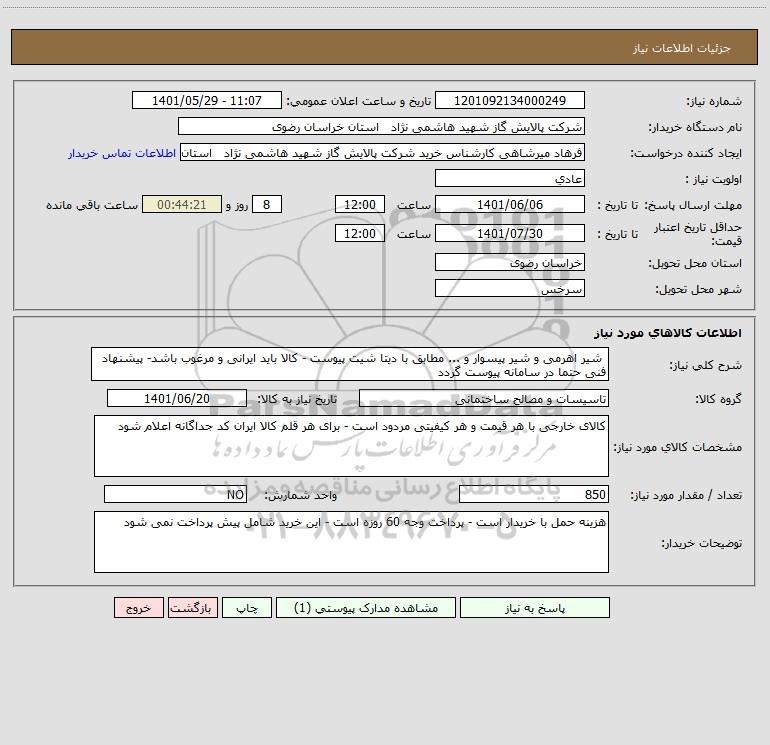Click the label مشخصات کالای مورد نیاز

point(678,447)
